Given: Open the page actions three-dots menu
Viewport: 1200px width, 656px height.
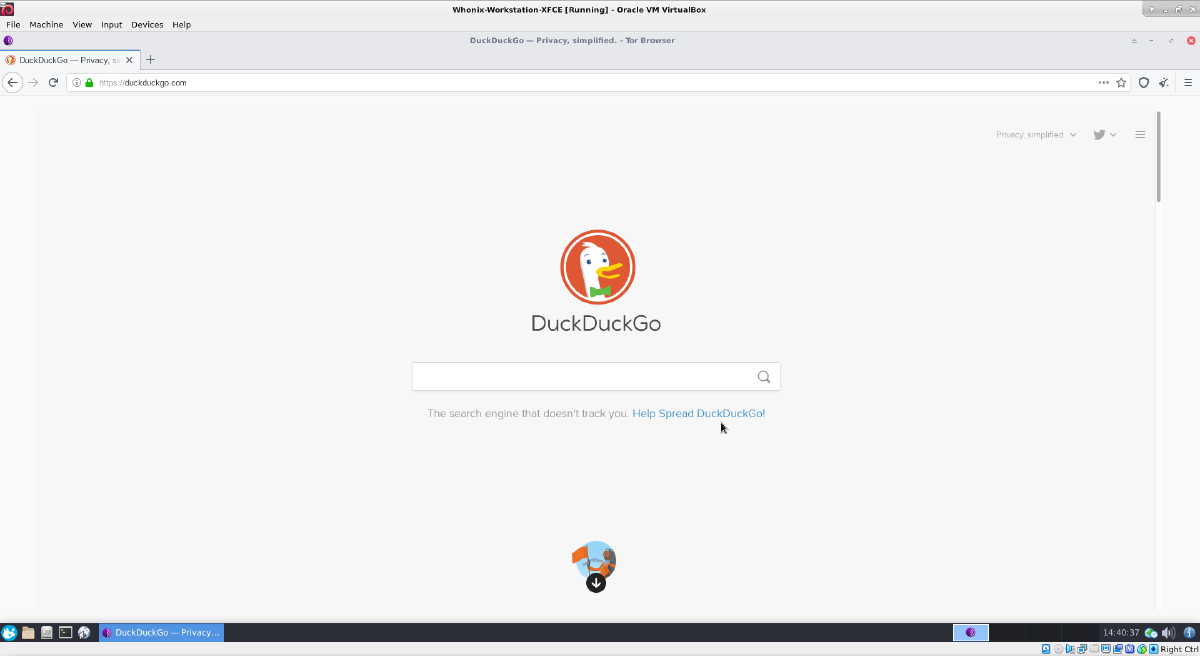Looking at the screenshot, I should pyautogui.click(x=1103, y=83).
